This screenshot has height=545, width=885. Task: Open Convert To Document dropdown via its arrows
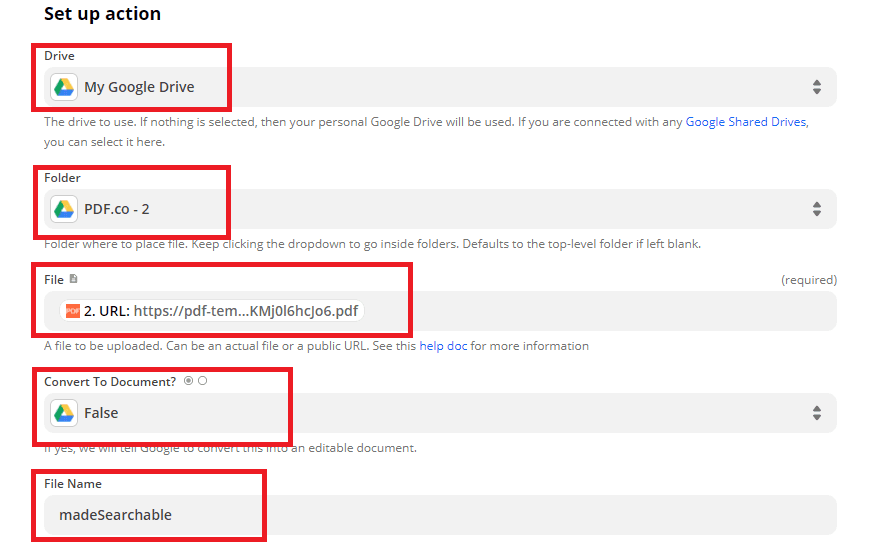point(816,413)
